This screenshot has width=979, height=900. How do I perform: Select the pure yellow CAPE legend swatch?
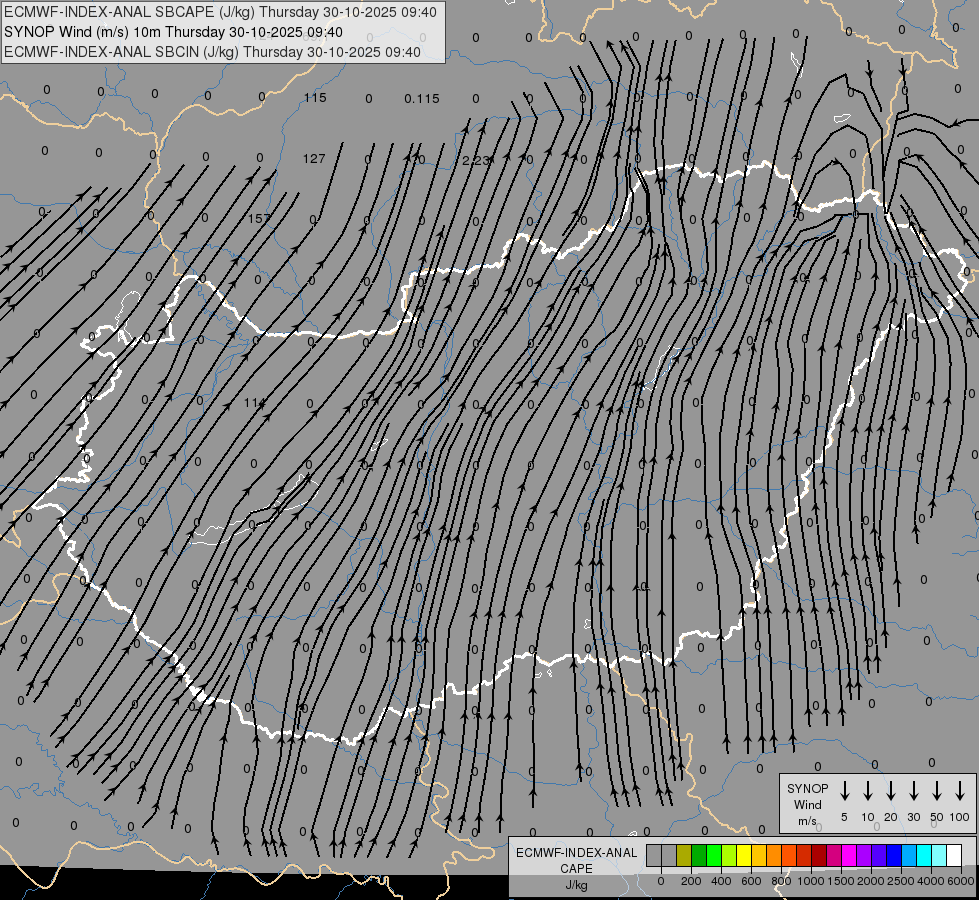click(x=744, y=855)
